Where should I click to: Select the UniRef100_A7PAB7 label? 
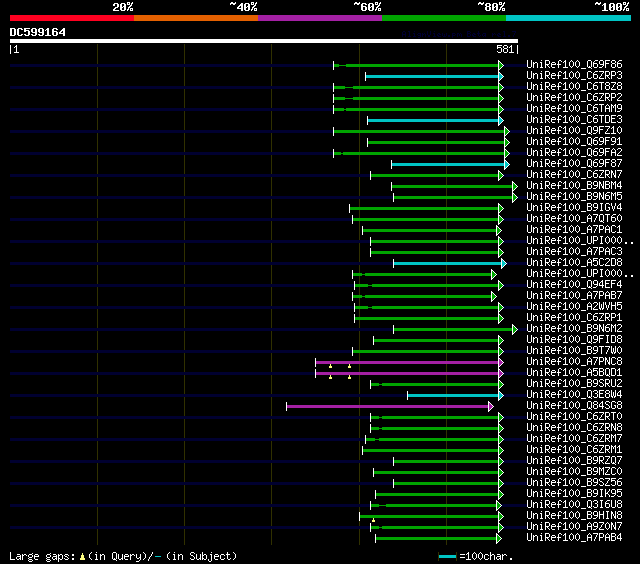(x=574, y=296)
